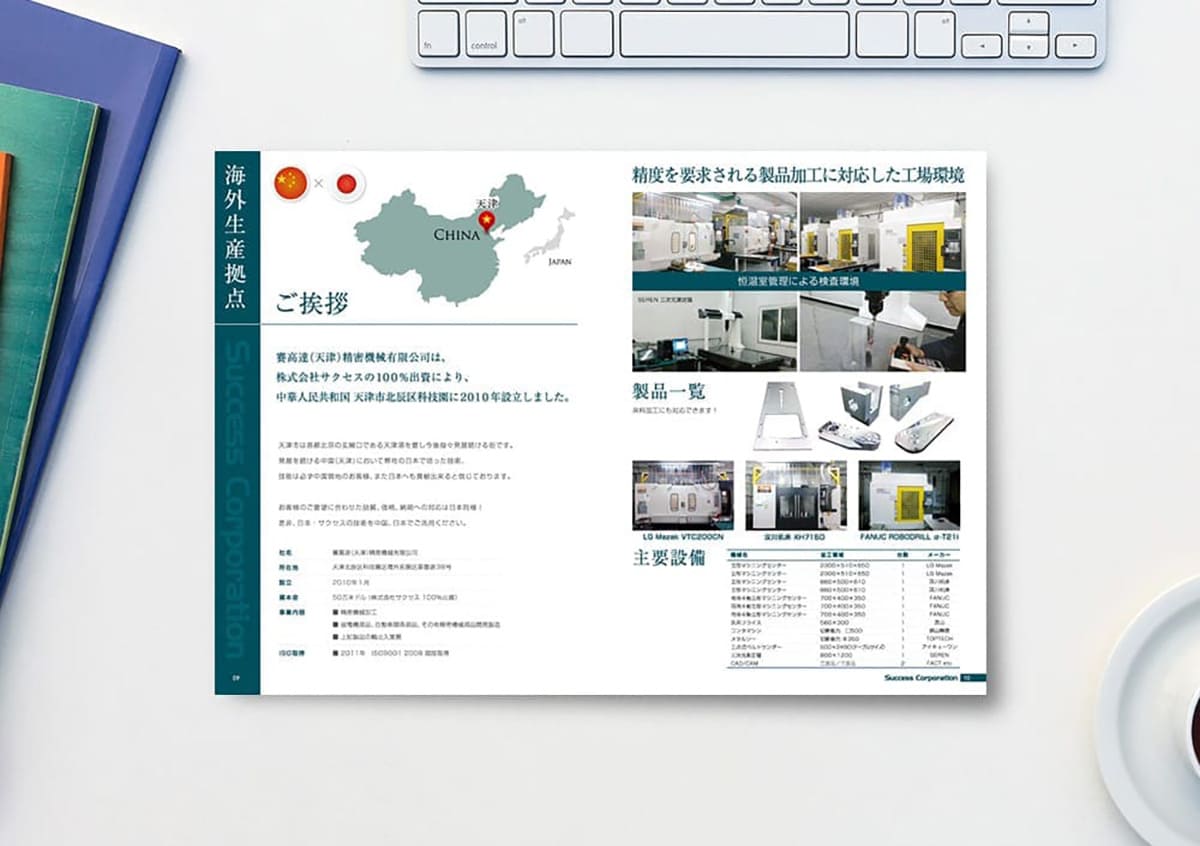The image size is (1200, 846).
Task: Select the ご挨拶 heading
Action: 312,304
